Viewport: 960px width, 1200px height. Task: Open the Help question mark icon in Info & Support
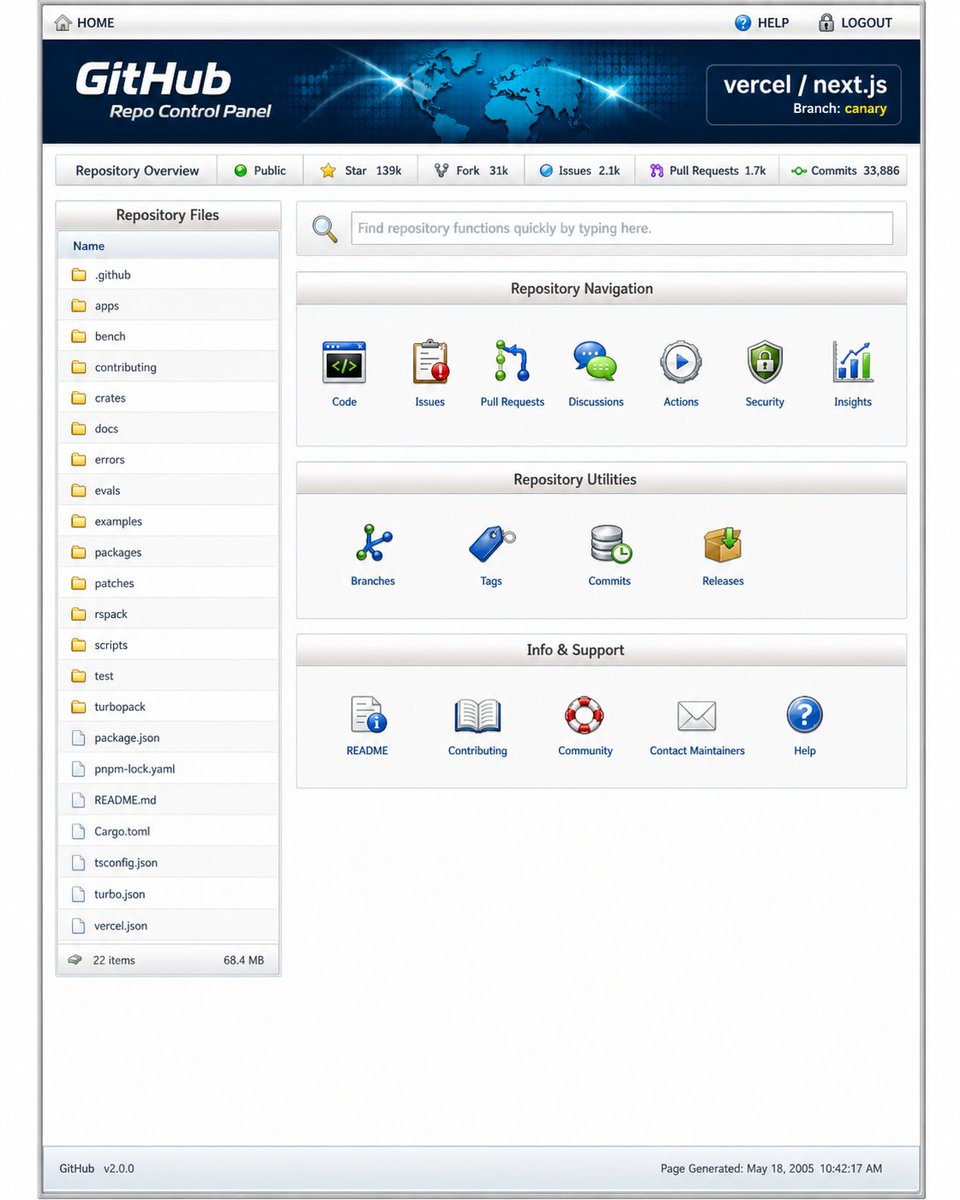coord(805,715)
